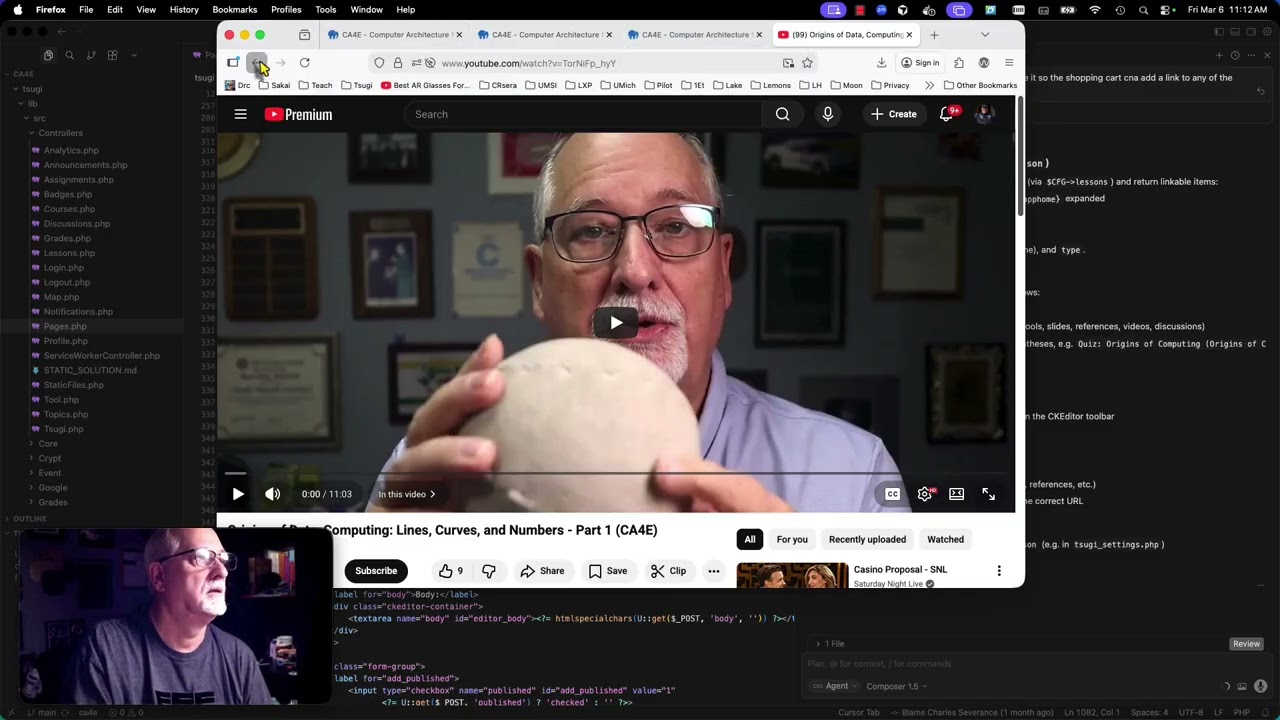1280x720 pixels.
Task: Open video settings gear
Action: (925, 494)
